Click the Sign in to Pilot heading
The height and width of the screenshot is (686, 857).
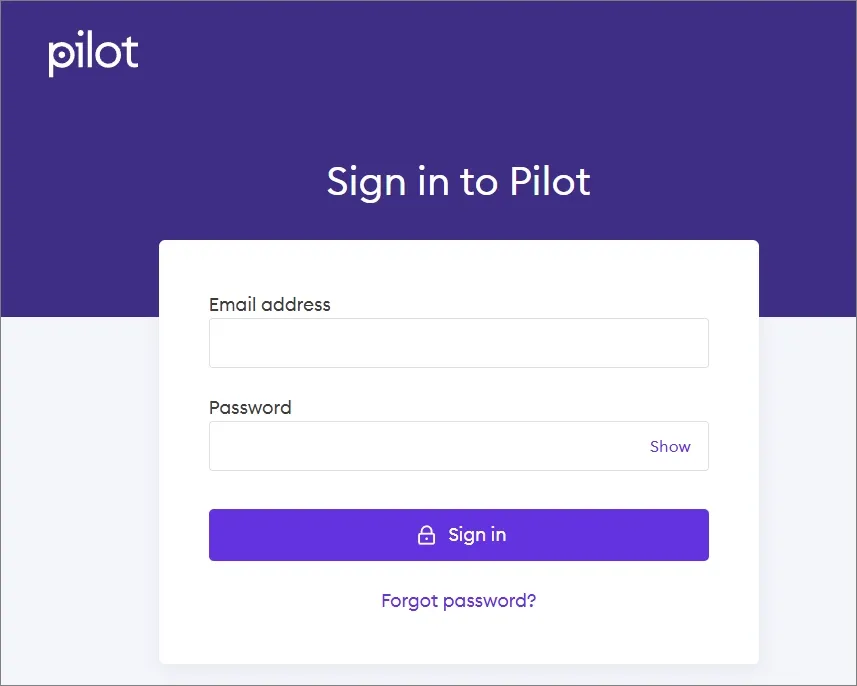pos(458,182)
